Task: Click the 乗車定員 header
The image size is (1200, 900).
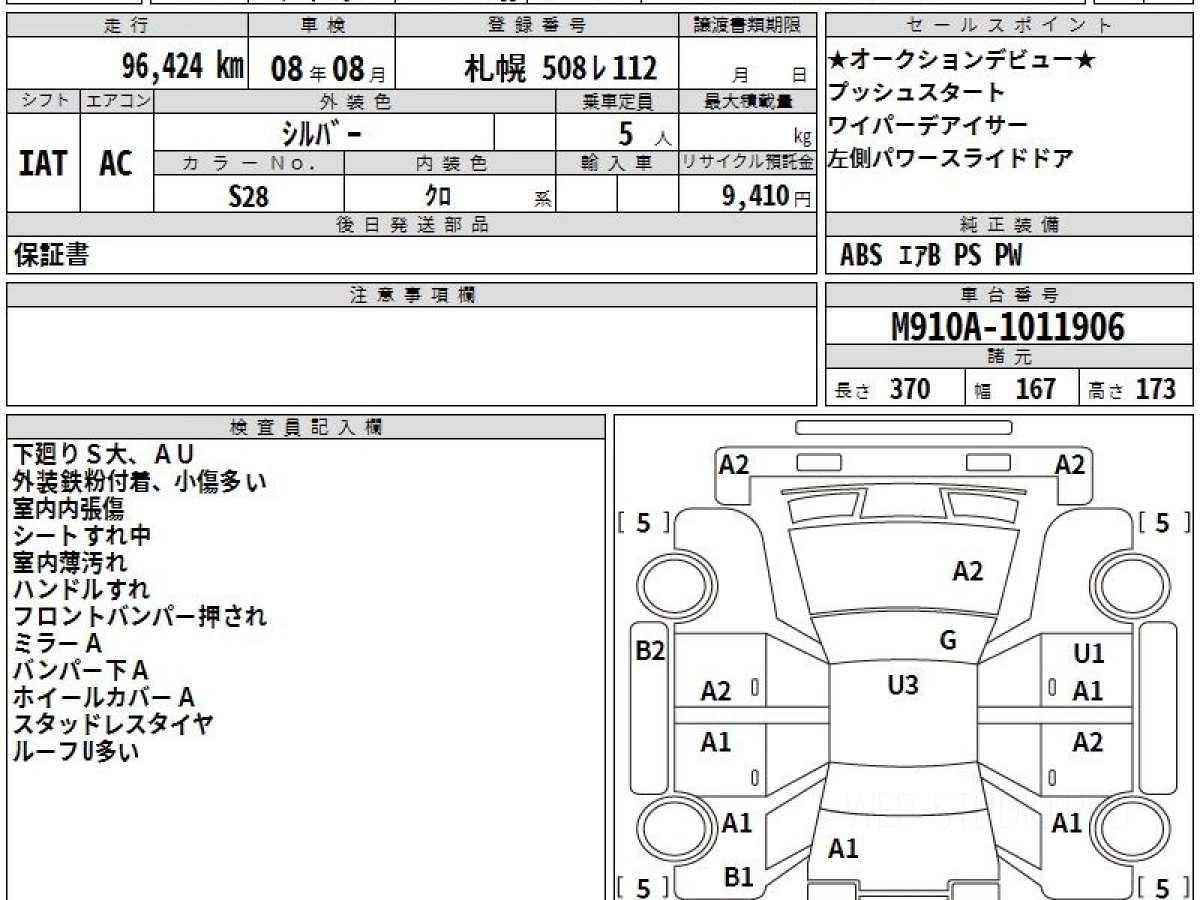Action: tap(618, 101)
